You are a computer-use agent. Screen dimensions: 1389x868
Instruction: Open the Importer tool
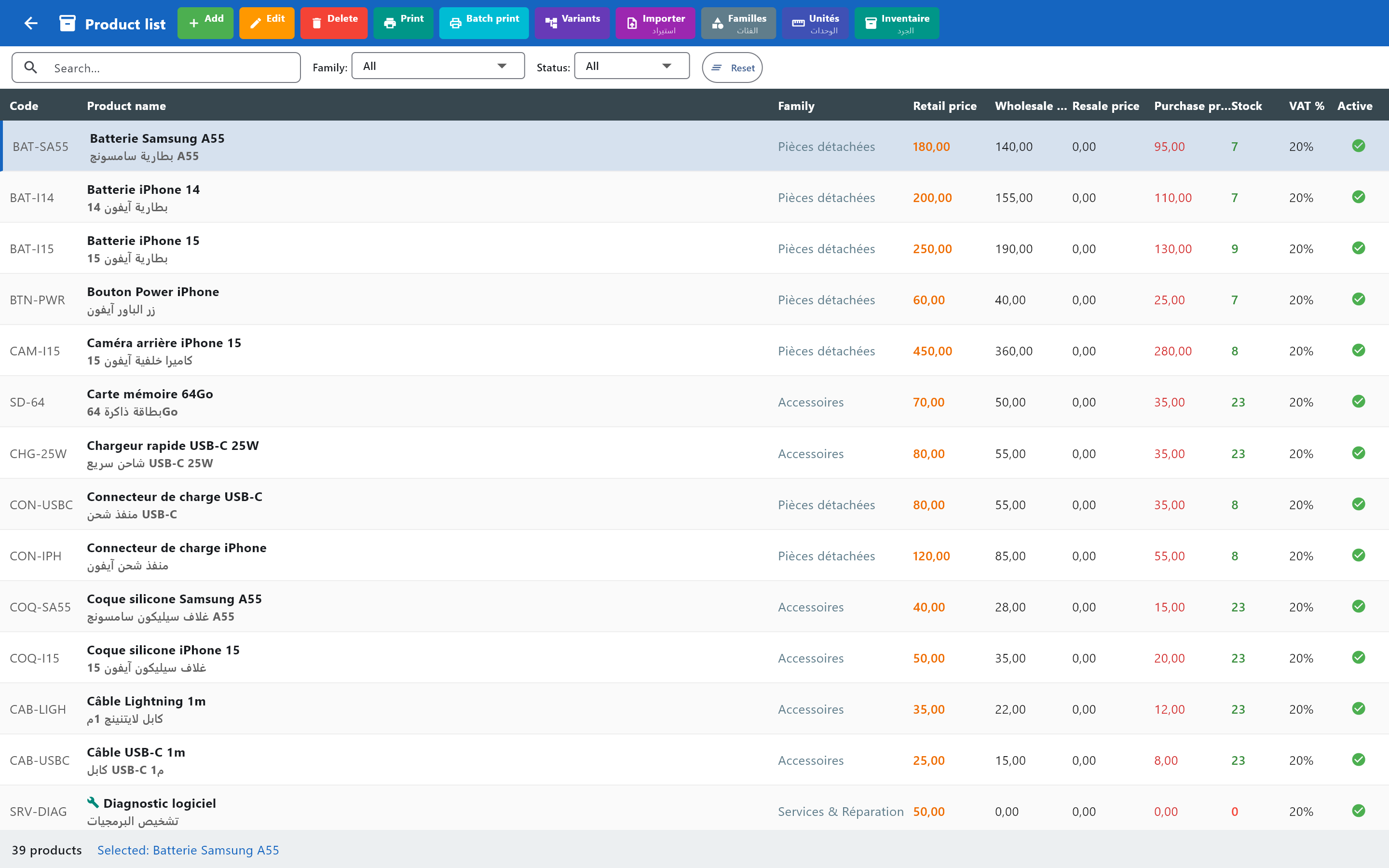[x=655, y=23]
